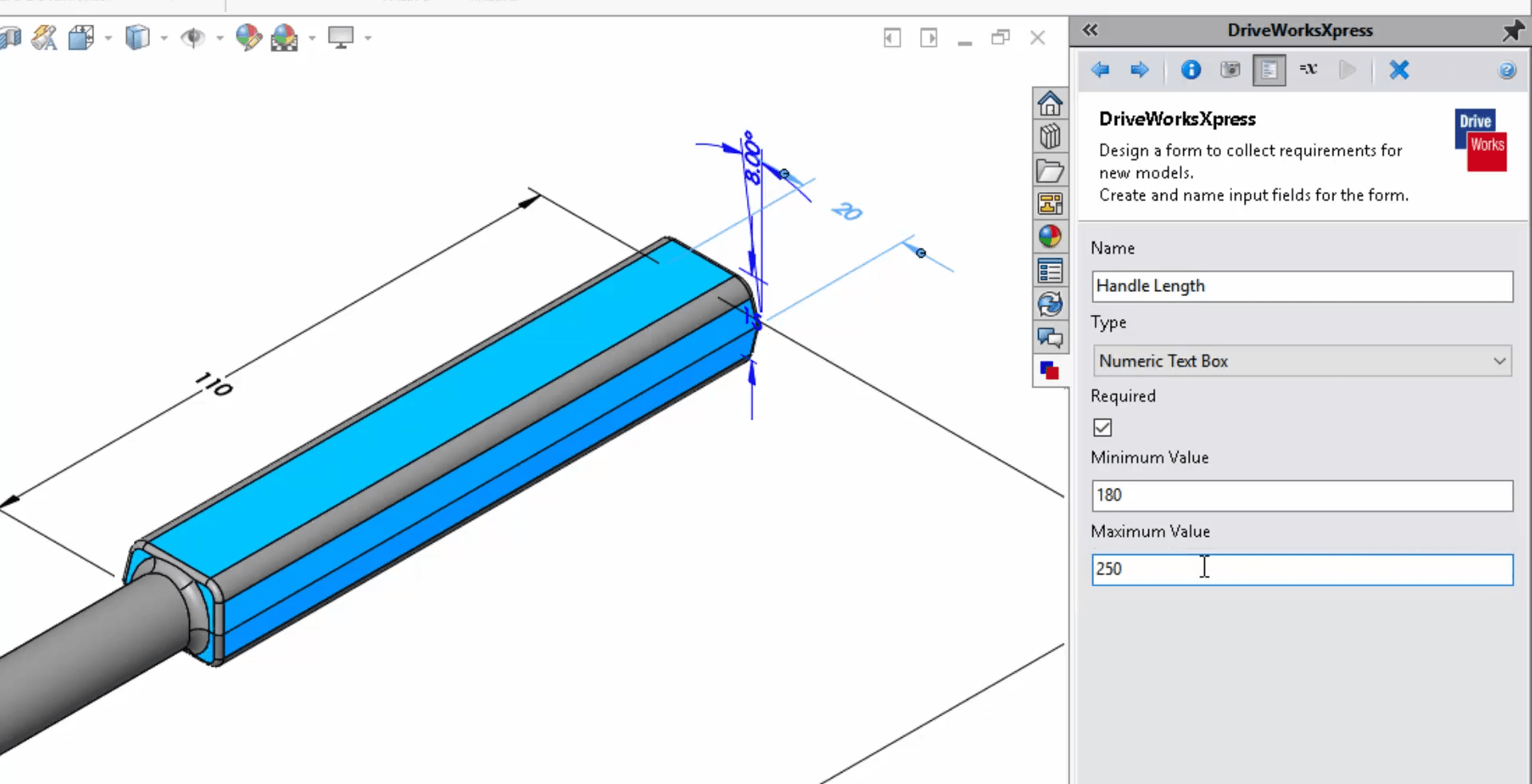Open the Display Style dropdown arrow
Image resolution: width=1532 pixels, height=784 pixels.
[164, 37]
